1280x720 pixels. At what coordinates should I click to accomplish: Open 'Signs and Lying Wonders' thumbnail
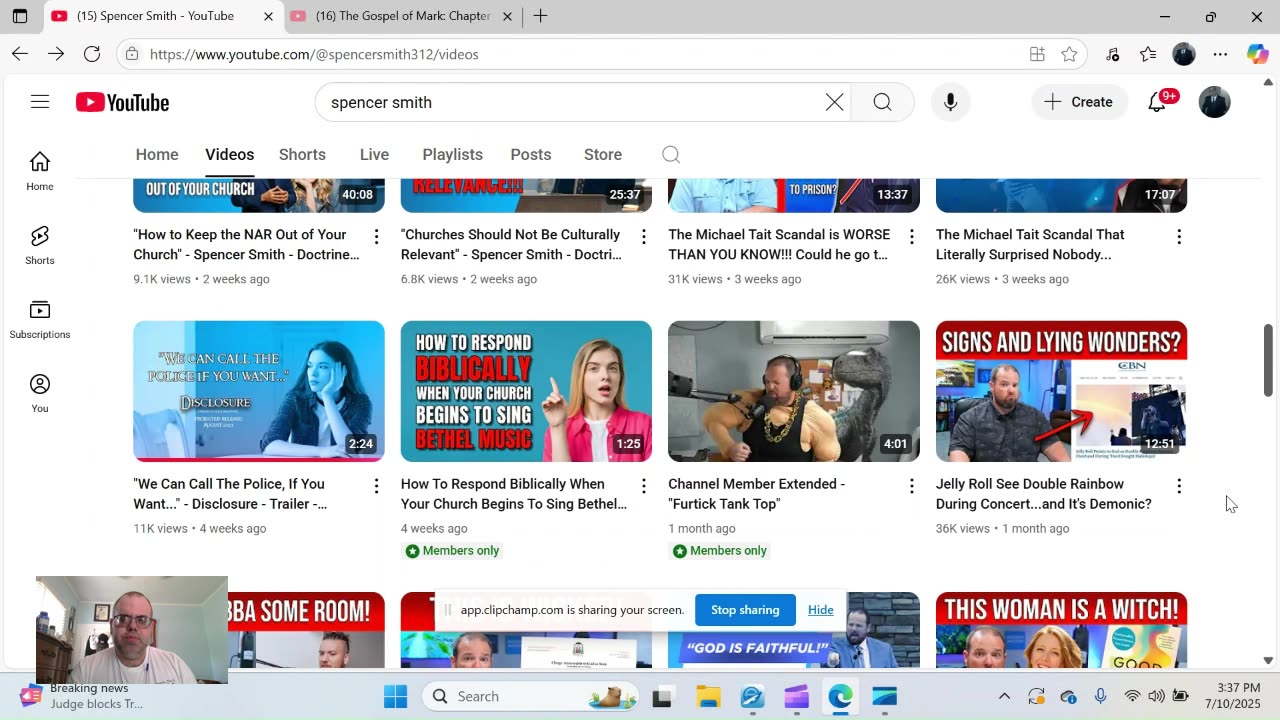(x=1061, y=391)
